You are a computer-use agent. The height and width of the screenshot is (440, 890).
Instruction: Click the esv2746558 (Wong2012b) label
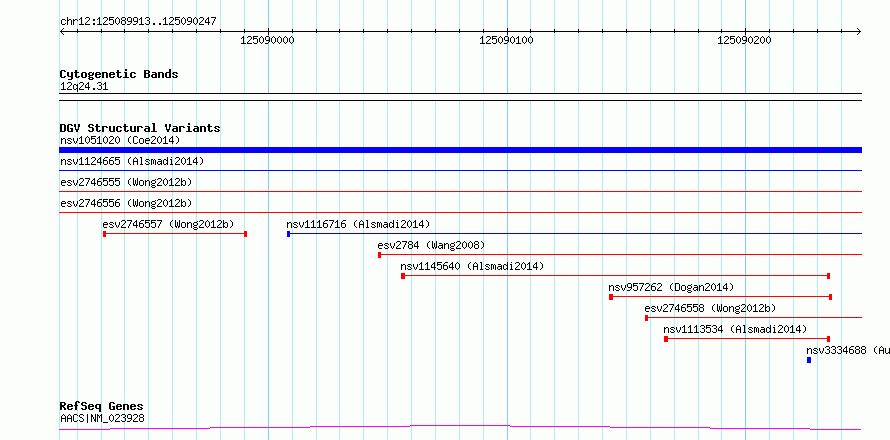[x=710, y=308]
